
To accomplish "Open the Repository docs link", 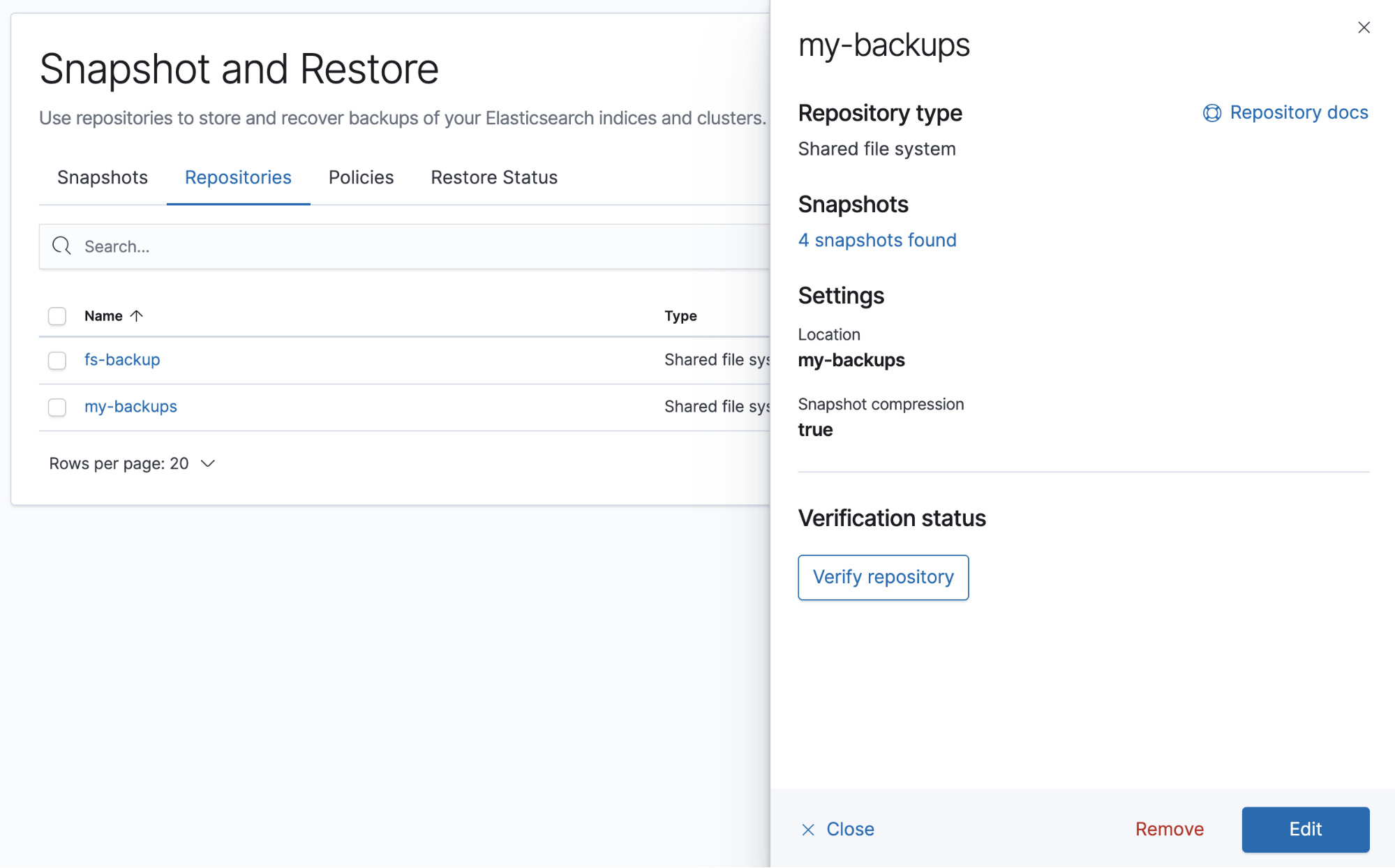I will (x=1299, y=112).
